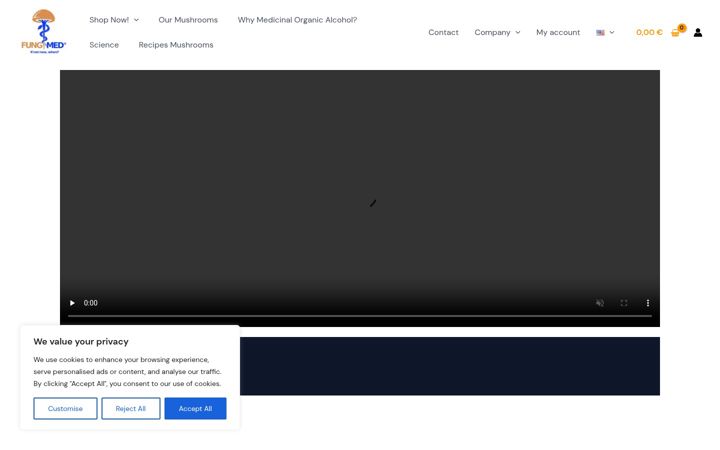The image size is (720, 450).
Task: View the 0,00 € cart total
Action: (649, 33)
